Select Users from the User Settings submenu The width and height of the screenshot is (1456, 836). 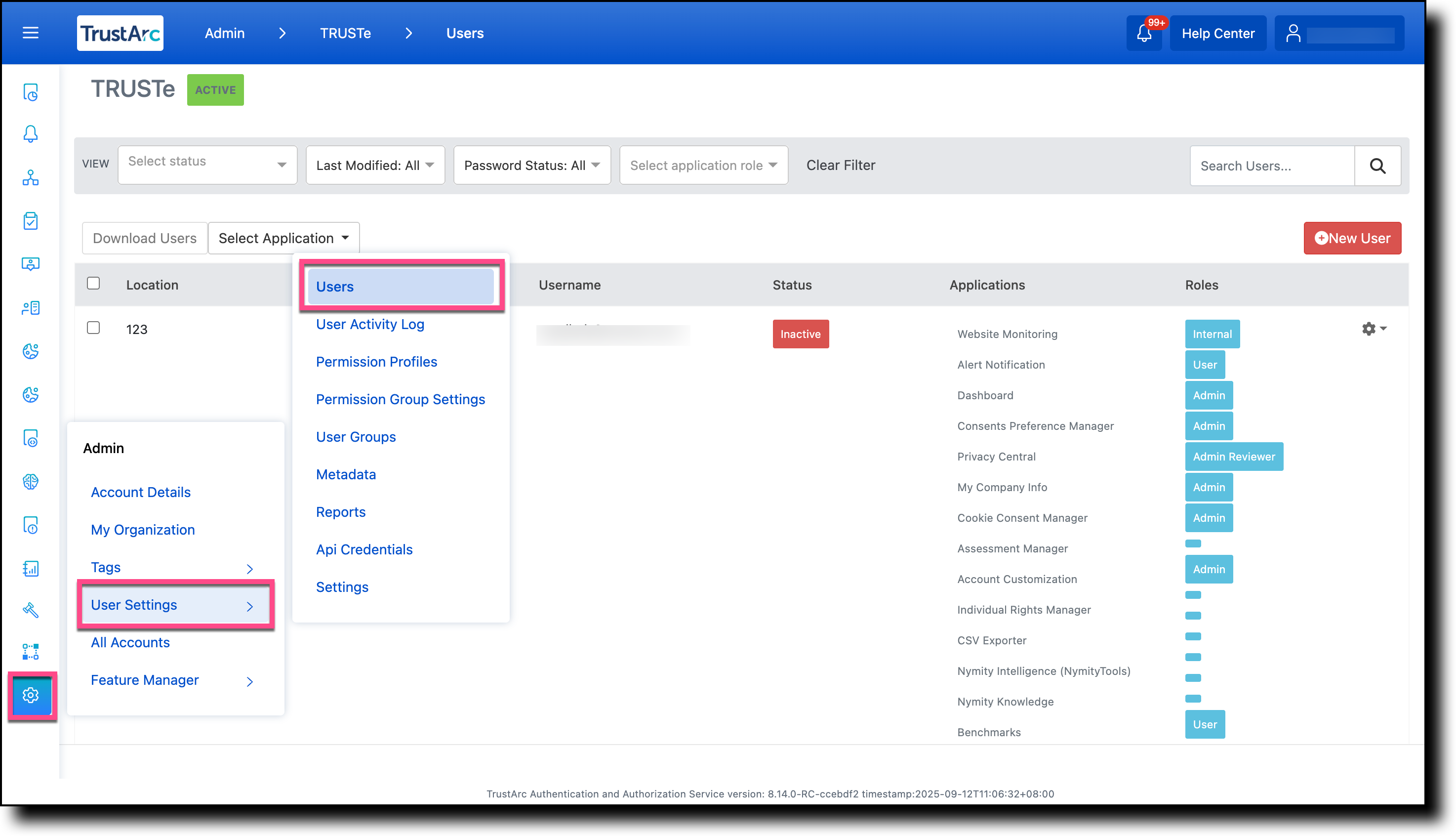401,286
